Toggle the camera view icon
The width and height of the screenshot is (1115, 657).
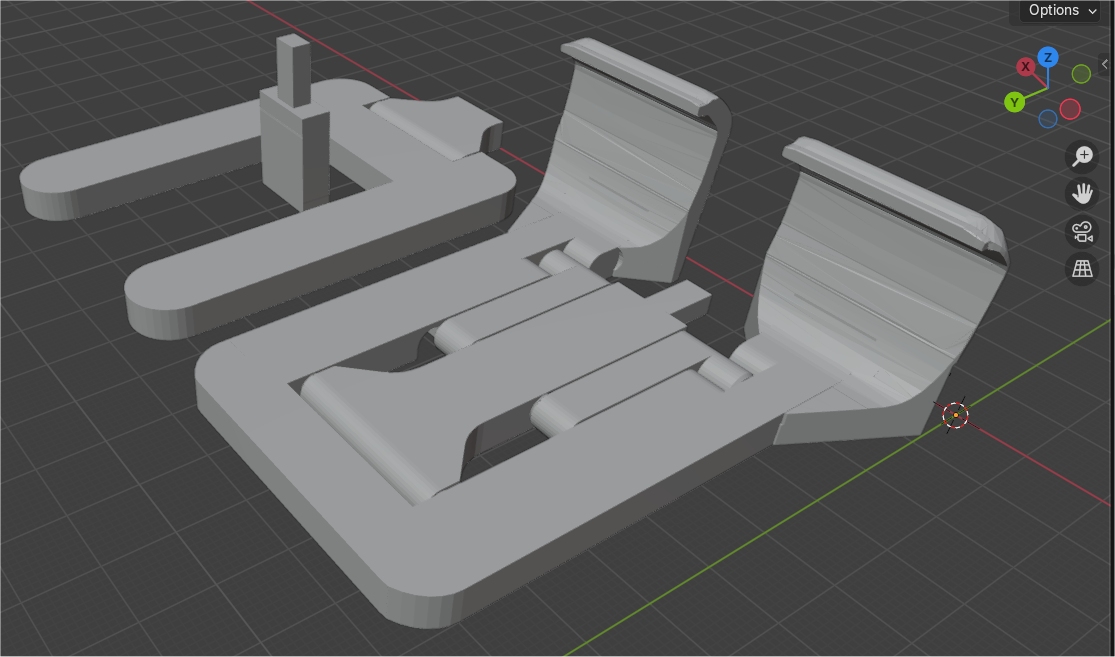1082,231
